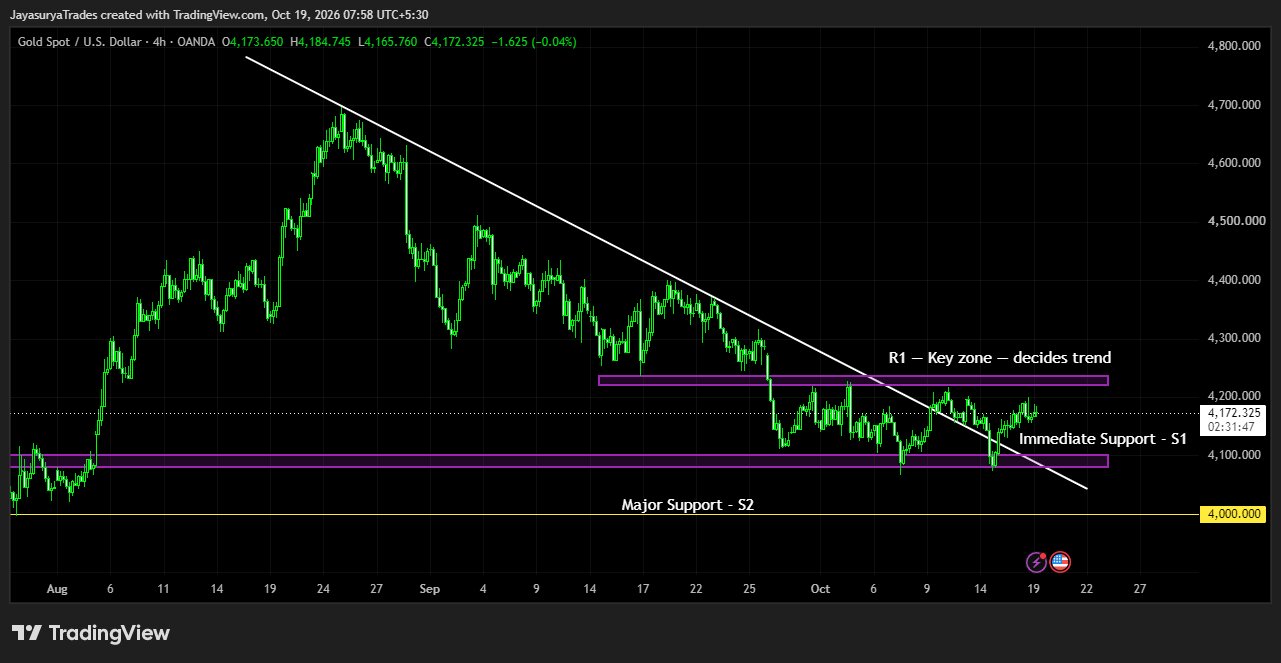Click the close value C4,172.325 in legend
The height and width of the screenshot is (663, 1281).
455,42
